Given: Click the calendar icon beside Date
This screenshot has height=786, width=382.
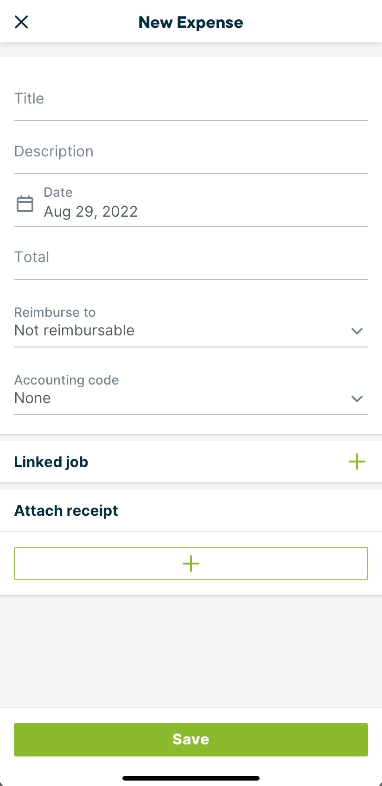Looking at the screenshot, I should pos(25,204).
